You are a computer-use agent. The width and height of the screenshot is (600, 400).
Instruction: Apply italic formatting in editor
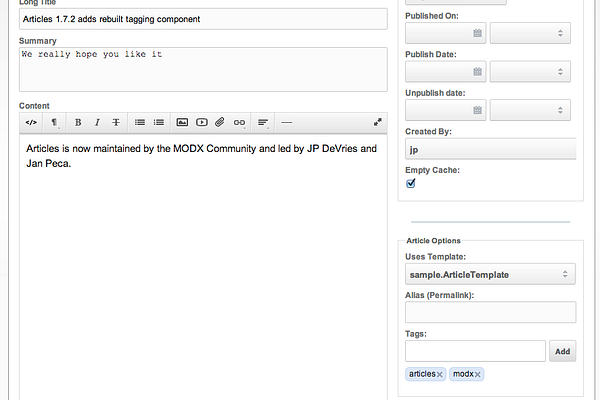[97, 122]
